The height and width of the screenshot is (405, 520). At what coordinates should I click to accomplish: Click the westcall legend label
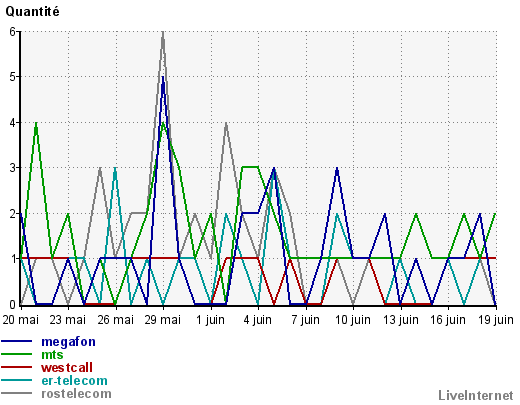[67, 368]
